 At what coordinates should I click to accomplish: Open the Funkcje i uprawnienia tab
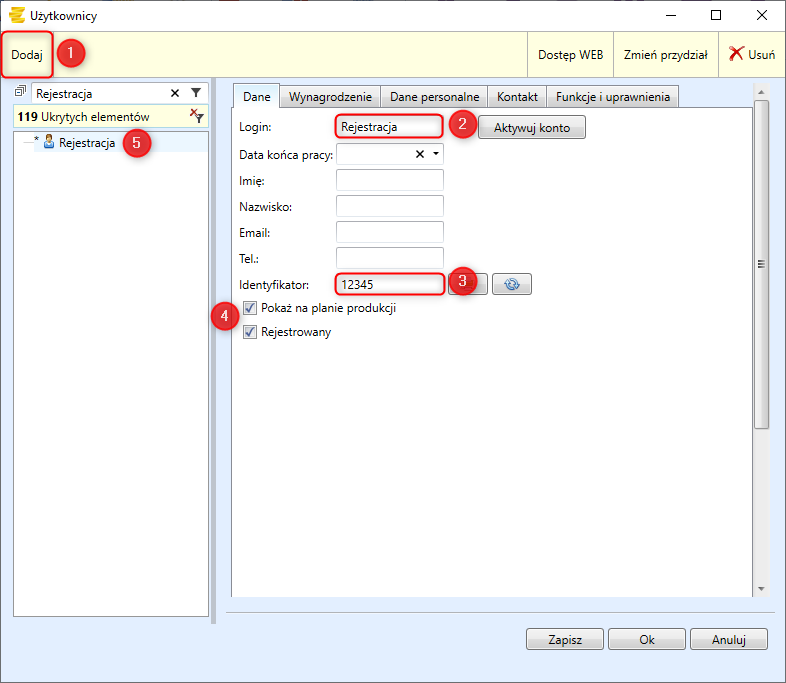pos(614,97)
